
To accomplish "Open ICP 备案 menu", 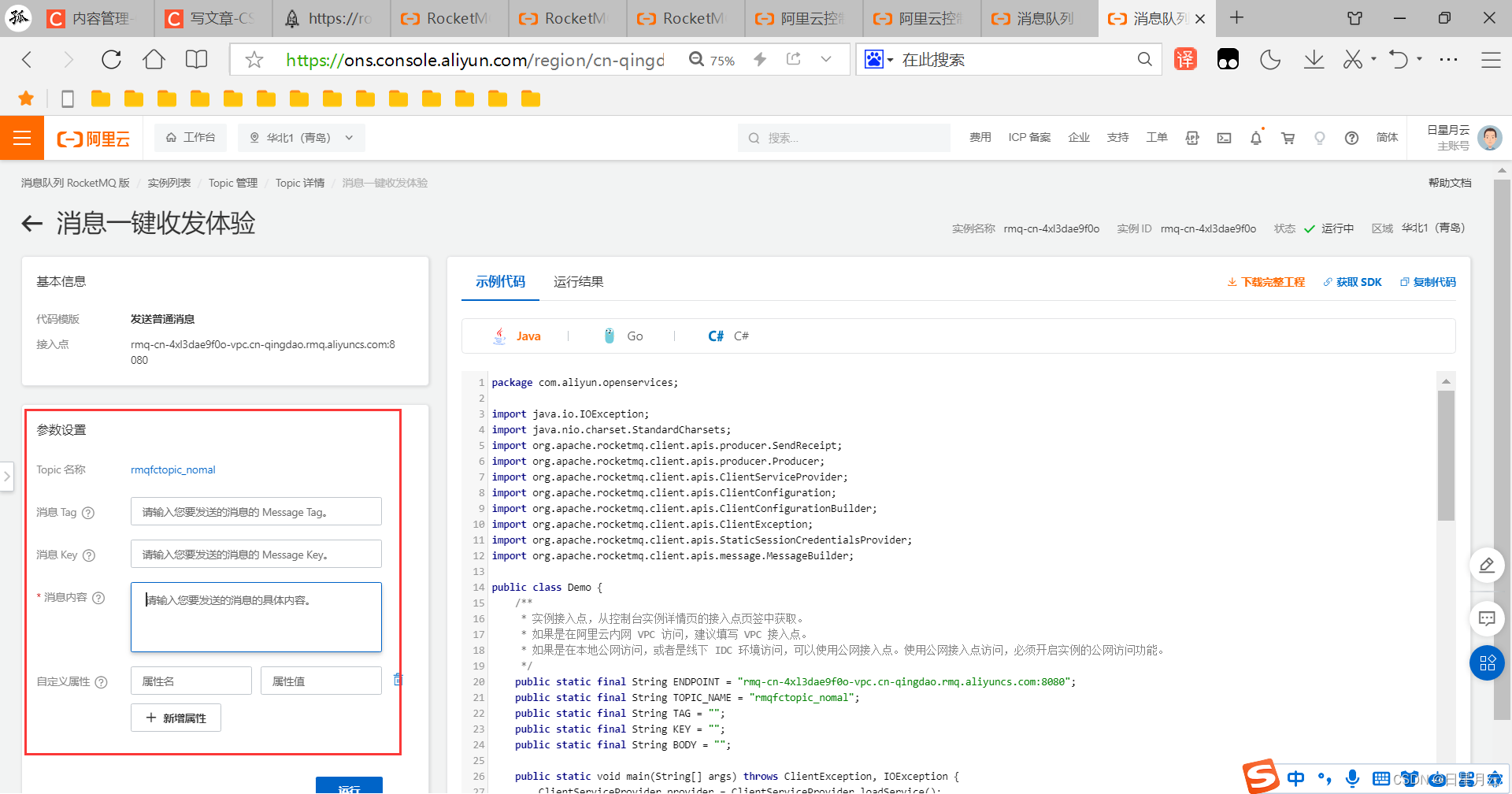I will pyautogui.click(x=1029, y=138).
